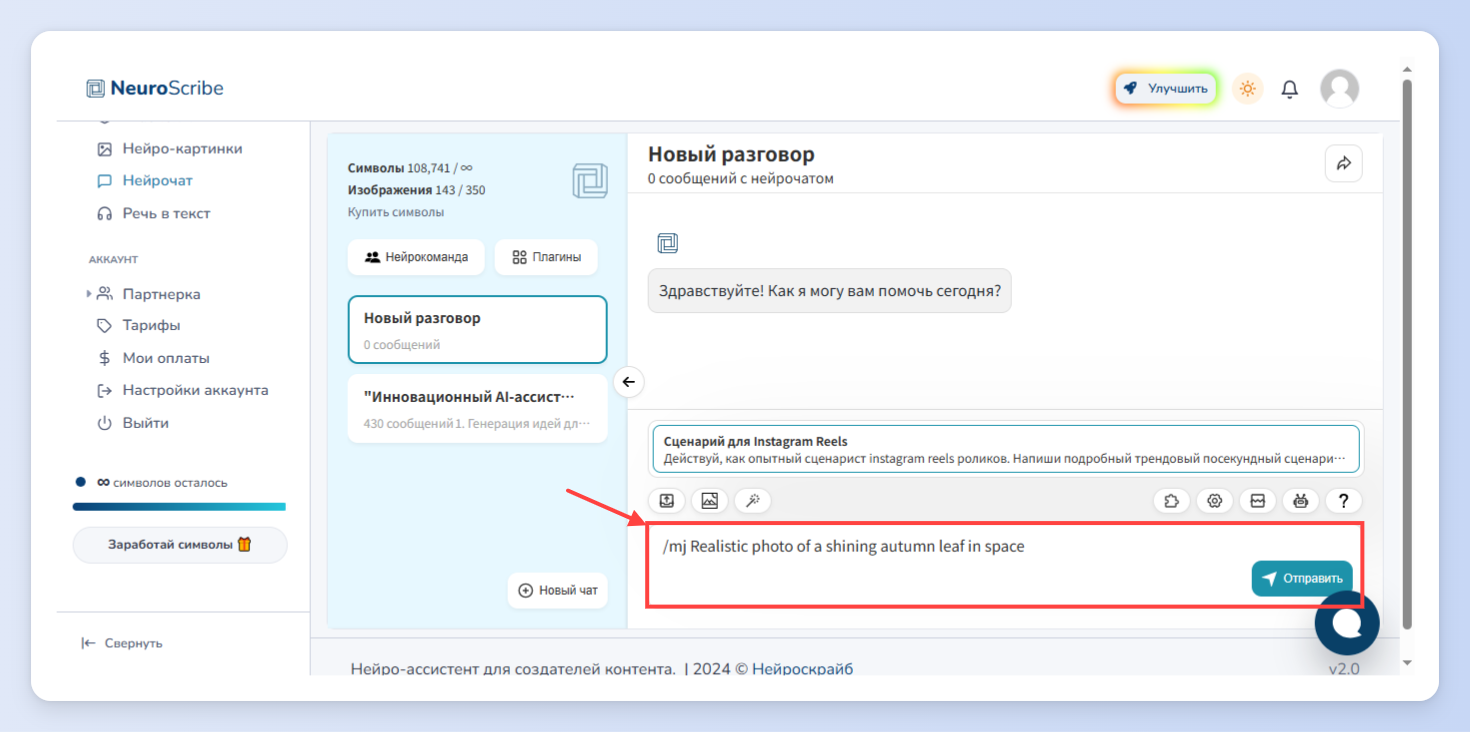This screenshot has width=1470, height=732.
Task: Click the Новый разговор chat header title
Action: pos(731,154)
